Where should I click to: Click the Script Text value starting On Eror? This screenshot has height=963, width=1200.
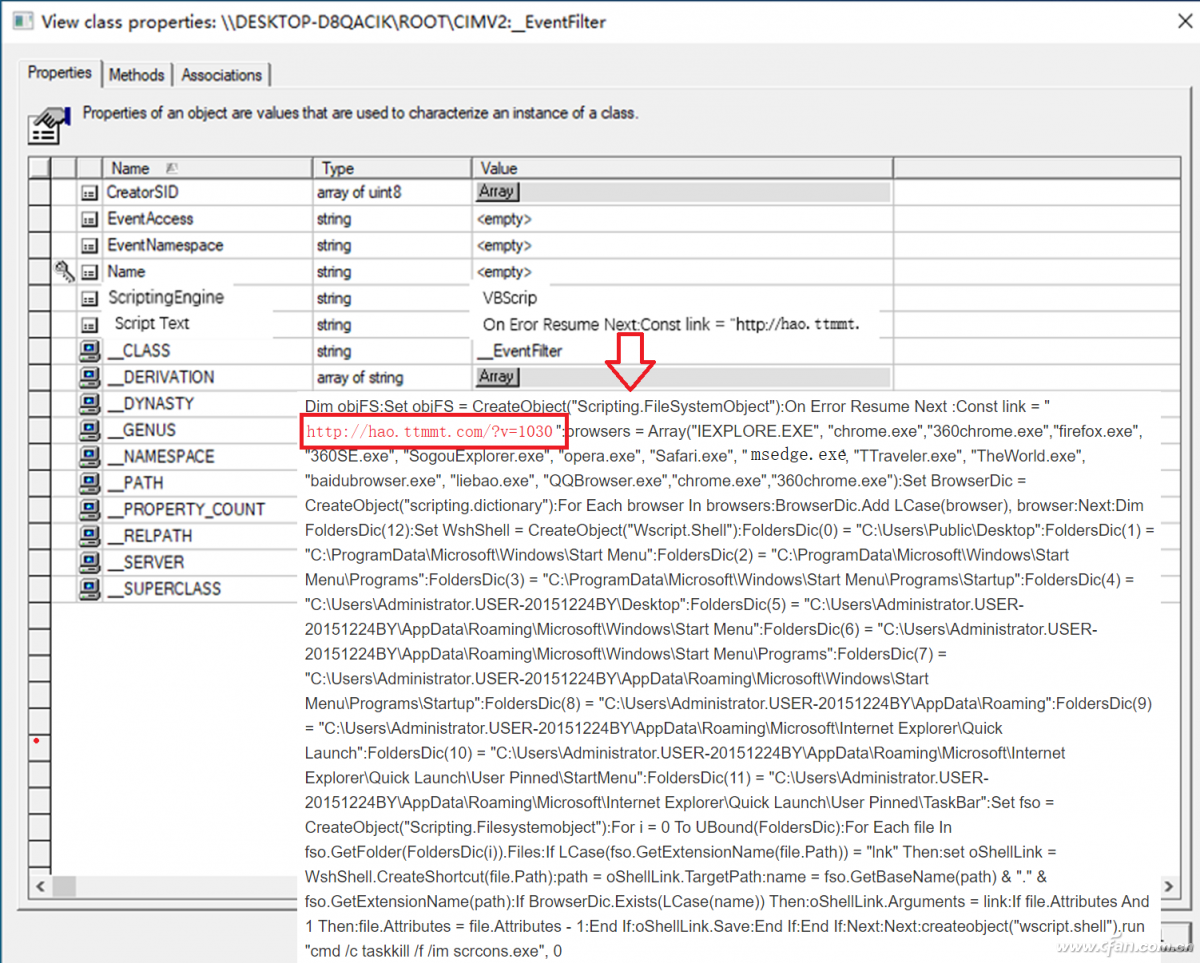coord(672,325)
